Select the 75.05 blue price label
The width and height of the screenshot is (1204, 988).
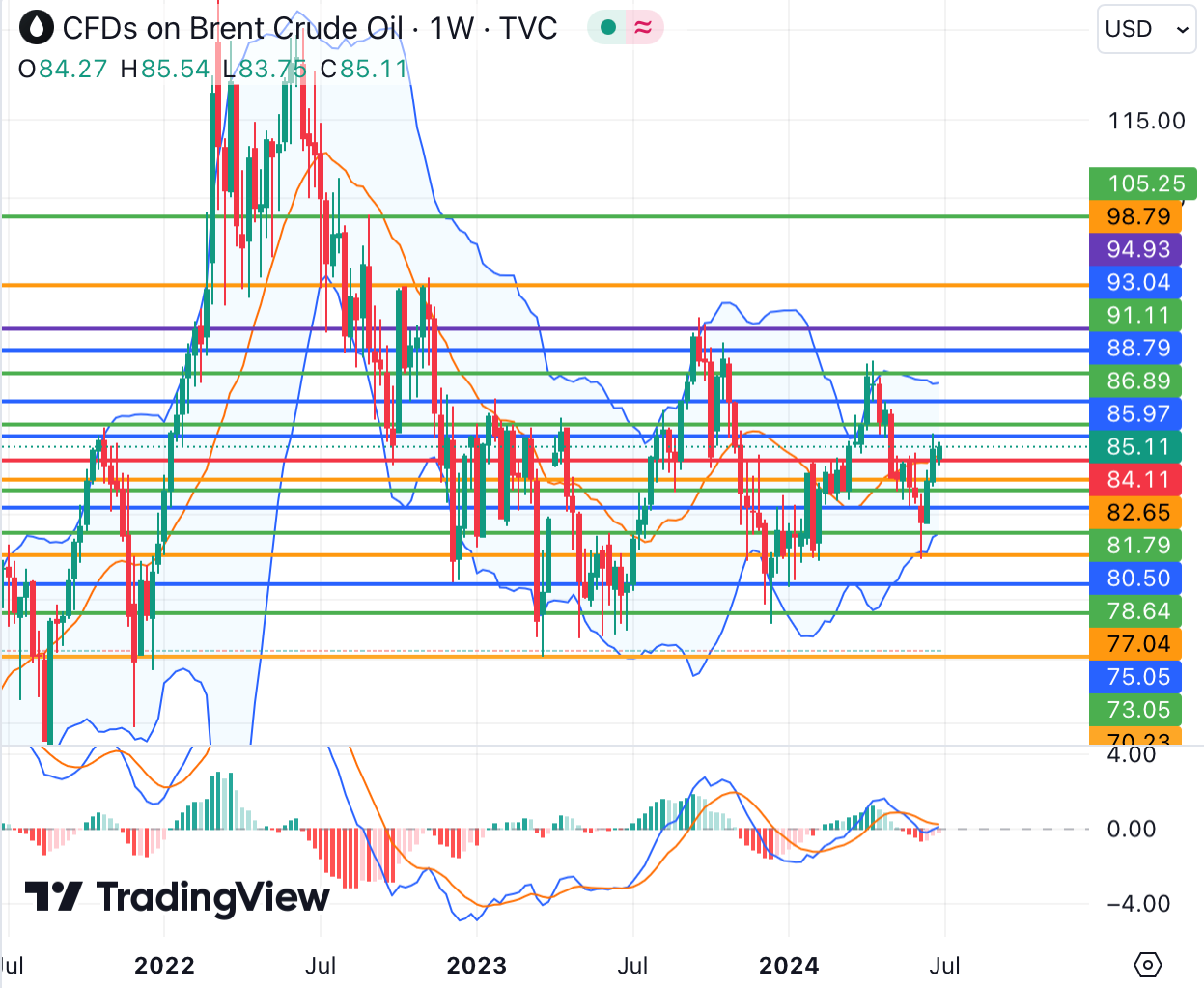[x=1135, y=676]
